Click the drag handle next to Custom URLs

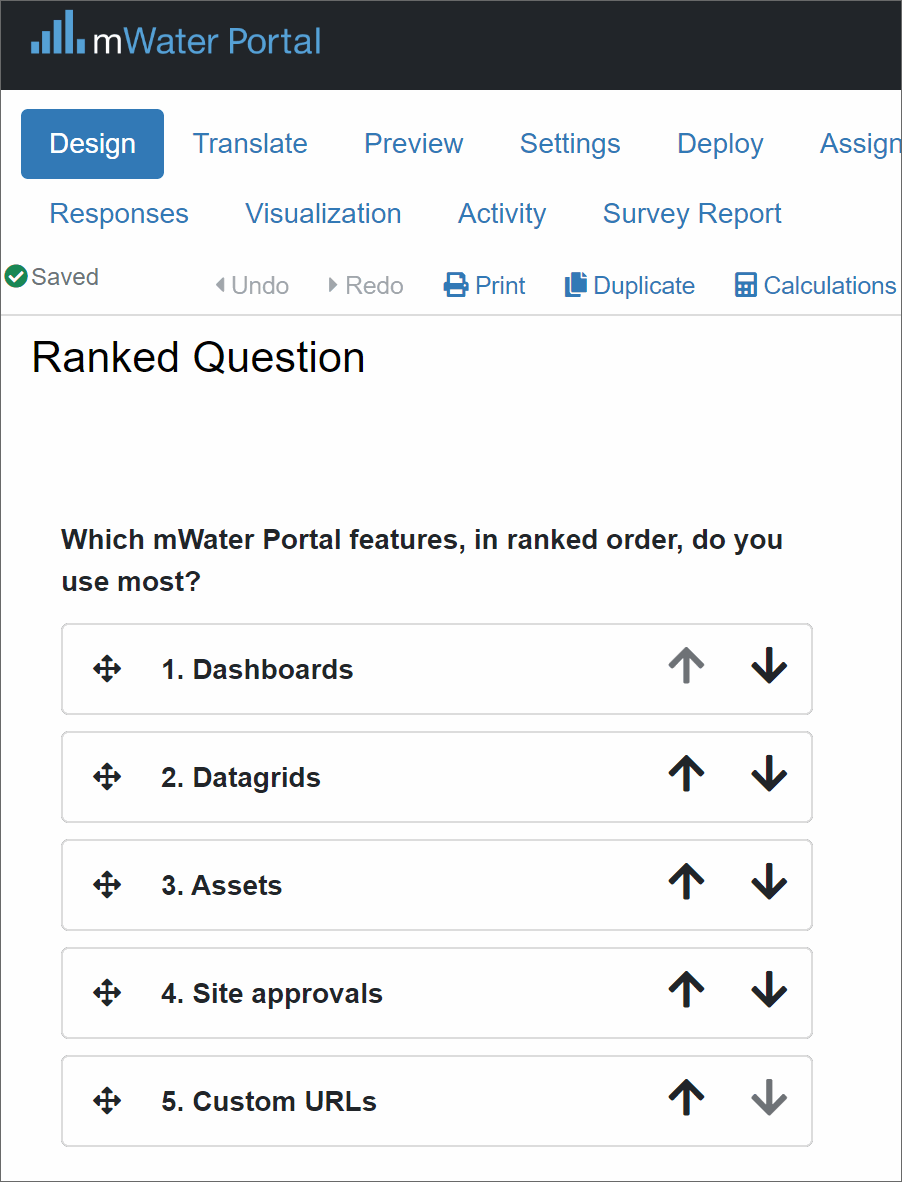[x=107, y=1101]
